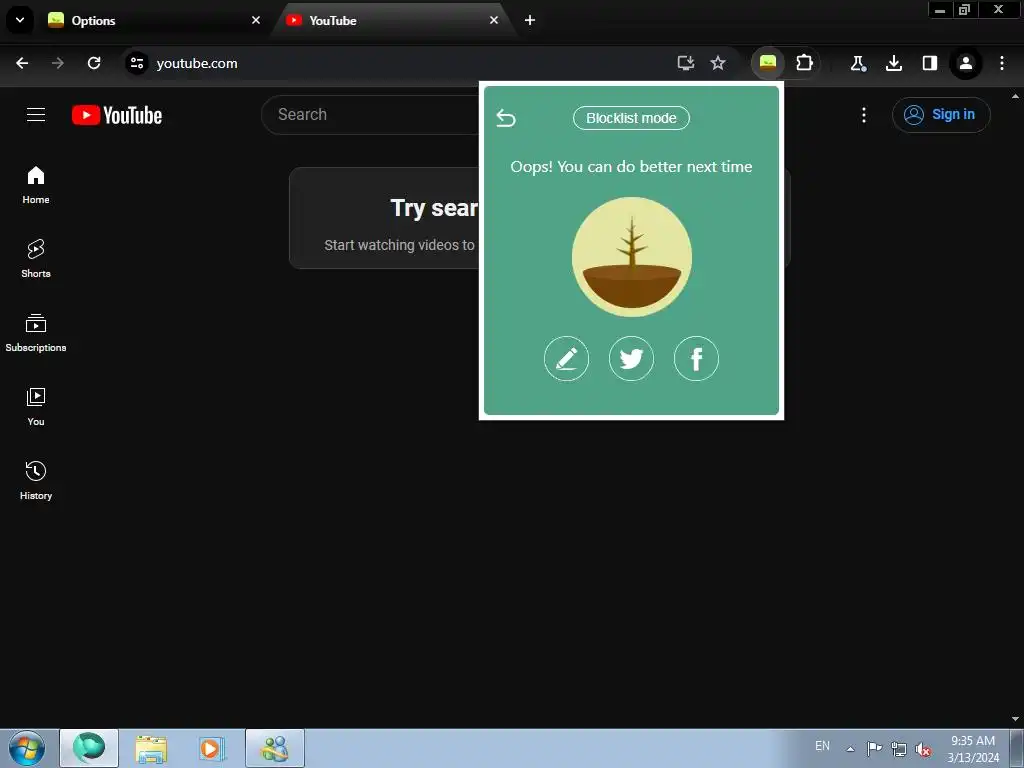
Task: View site information icon beside URL
Action: pos(136,63)
